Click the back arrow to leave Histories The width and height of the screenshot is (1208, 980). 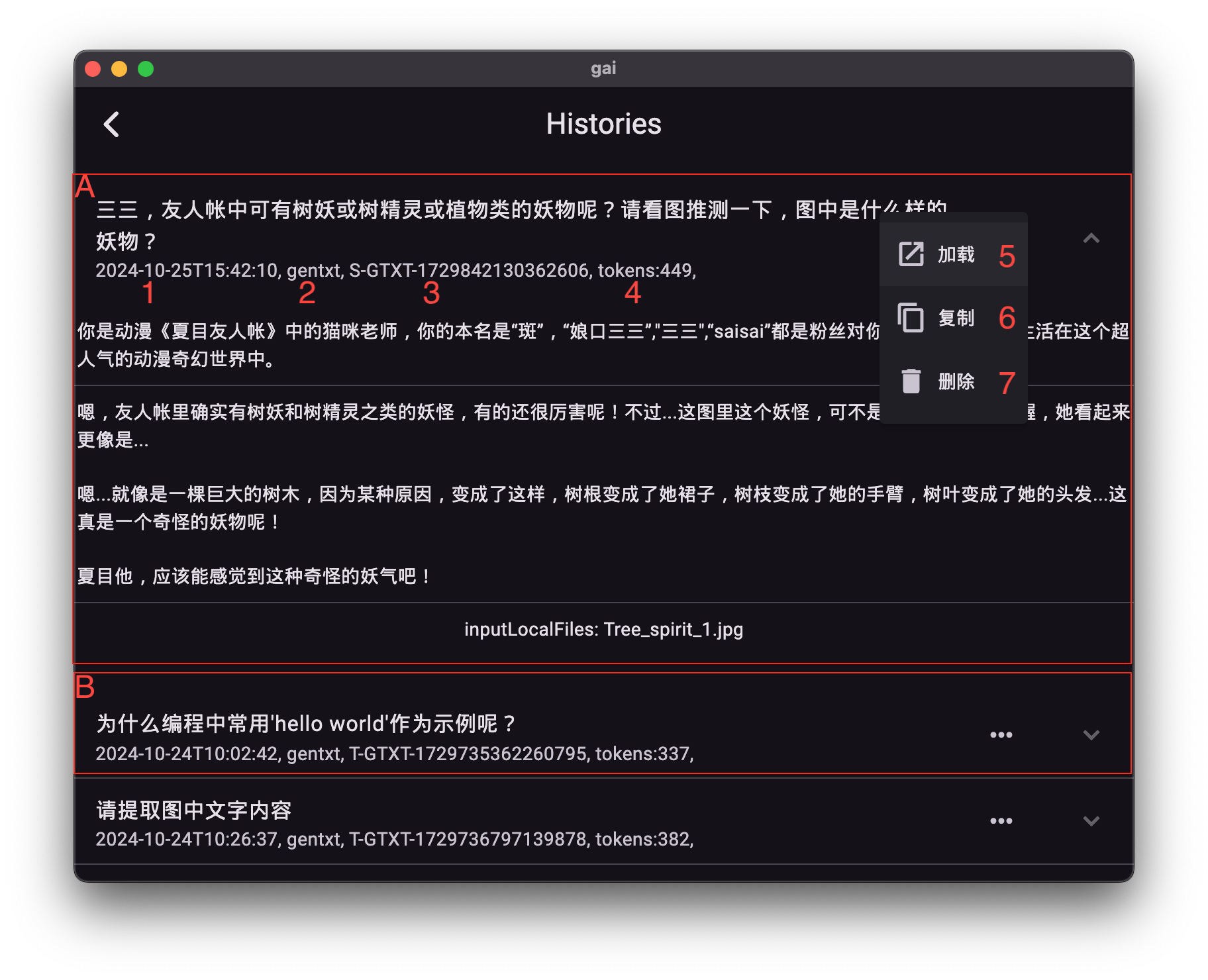pyautogui.click(x=112, y=124)
